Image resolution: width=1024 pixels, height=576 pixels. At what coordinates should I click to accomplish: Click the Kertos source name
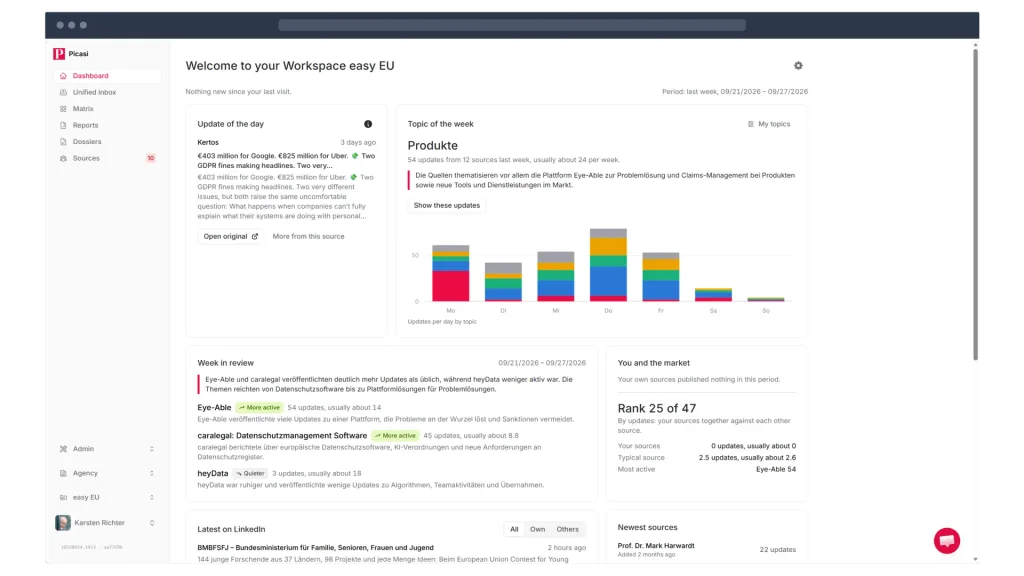(208, 142)
